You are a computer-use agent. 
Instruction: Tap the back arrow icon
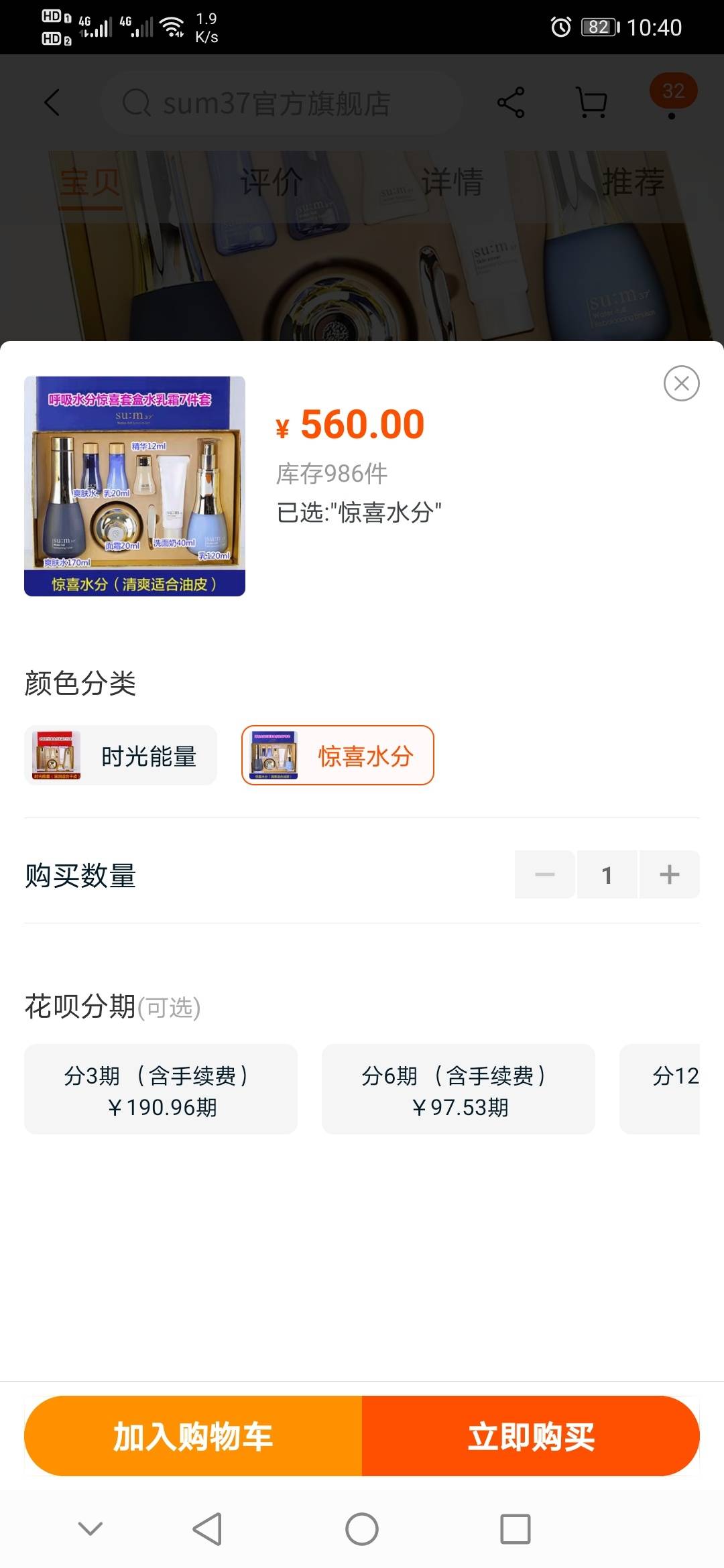pyautogui.click(x=52, y=103)
